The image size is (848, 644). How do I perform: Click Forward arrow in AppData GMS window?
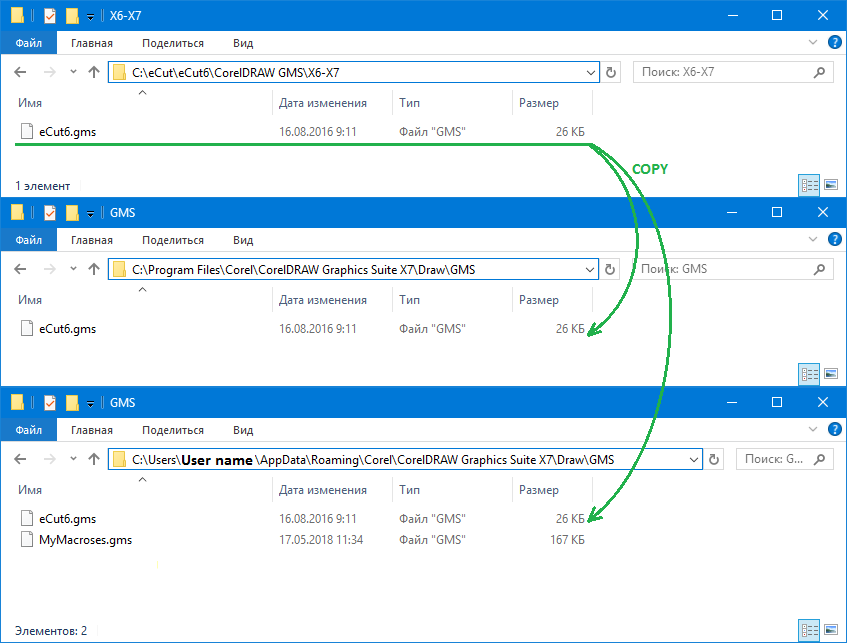pyautogui.click(x=49, y=459)
